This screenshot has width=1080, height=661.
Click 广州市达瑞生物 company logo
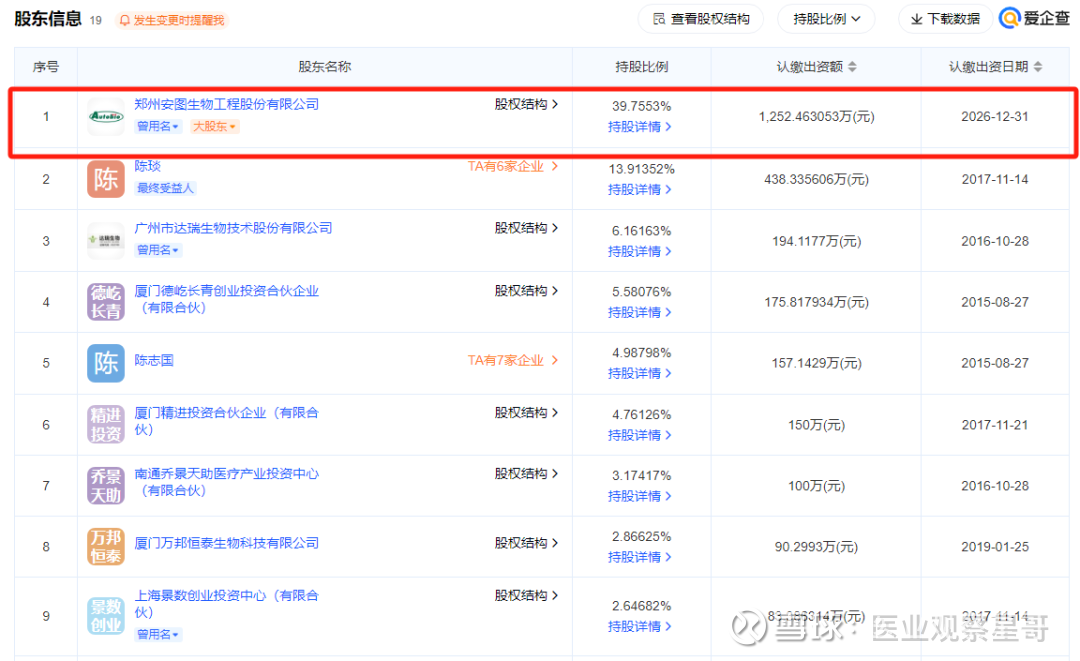point(105,240)
